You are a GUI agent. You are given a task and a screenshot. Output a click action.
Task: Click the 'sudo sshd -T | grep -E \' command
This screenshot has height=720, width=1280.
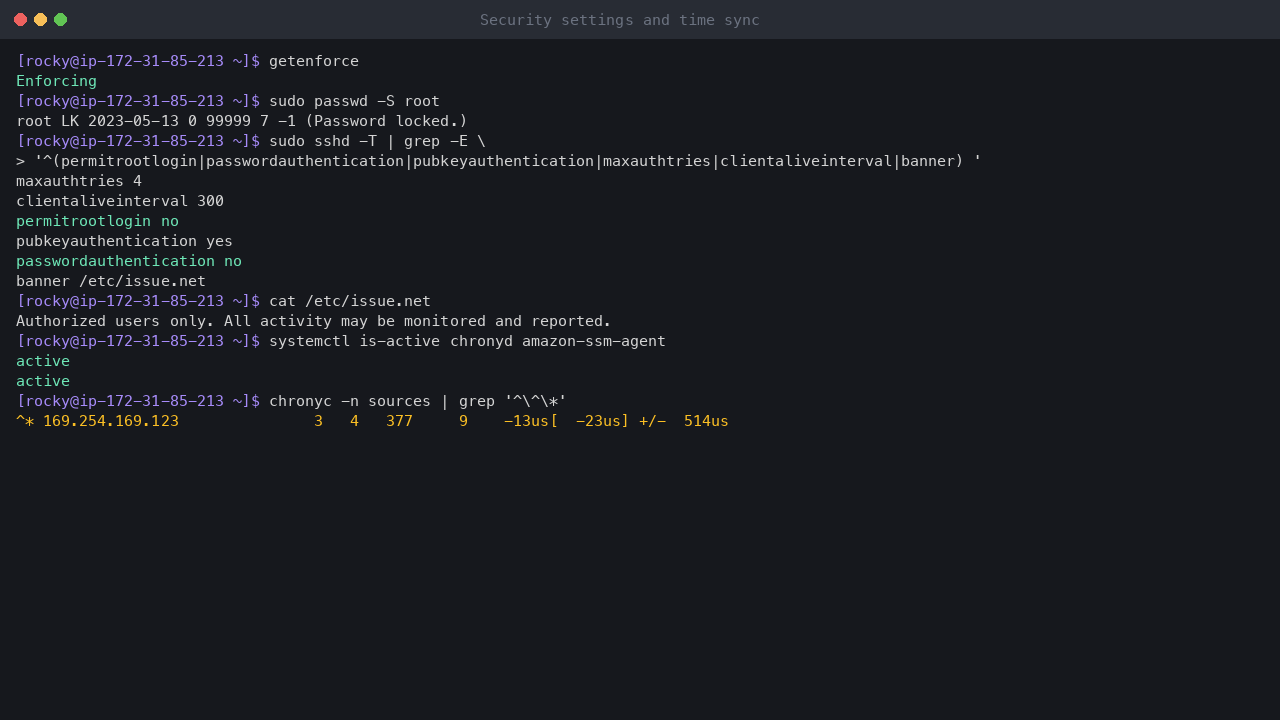tap(377, 141)
